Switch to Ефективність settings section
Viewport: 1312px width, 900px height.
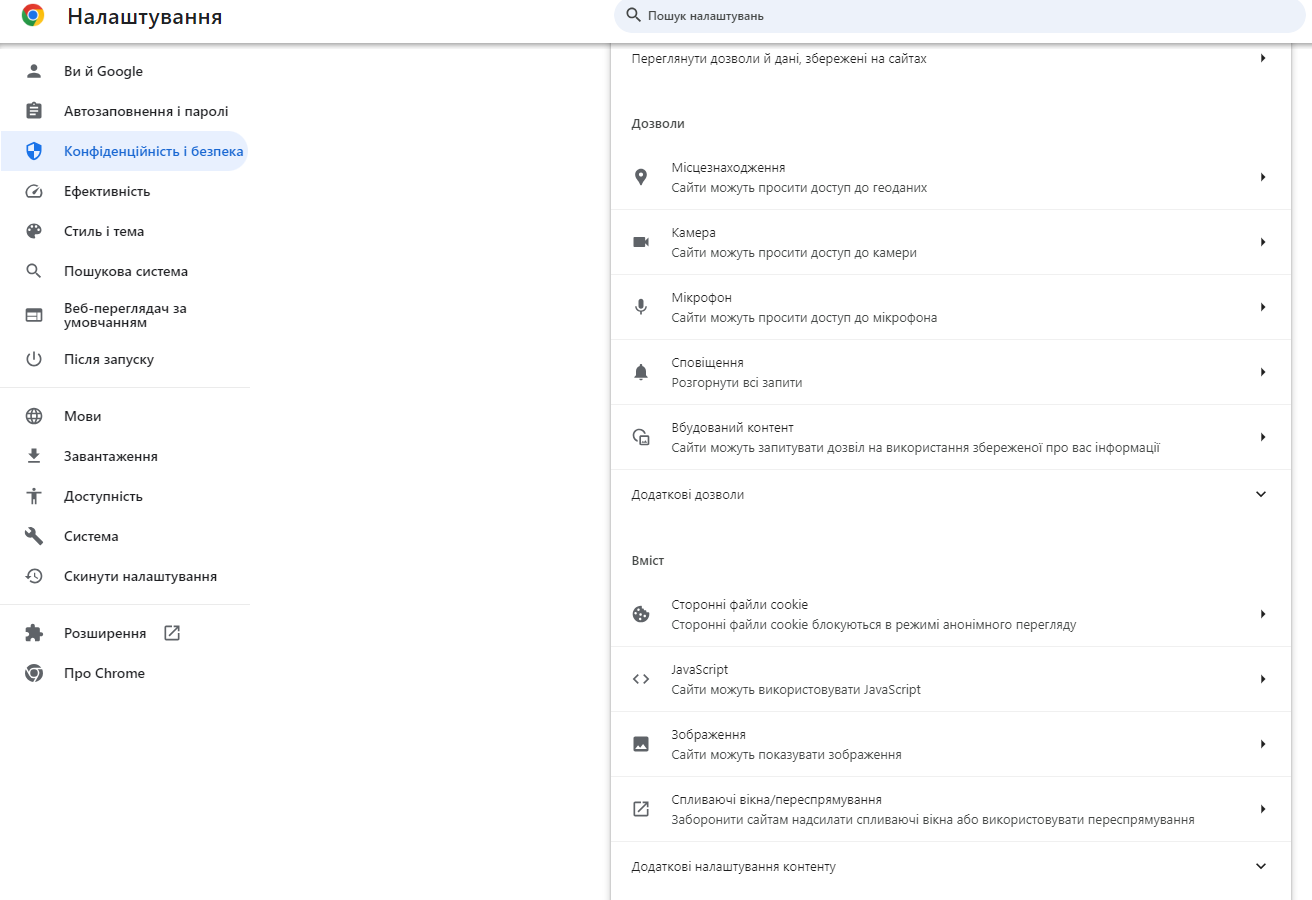[106, 190]
